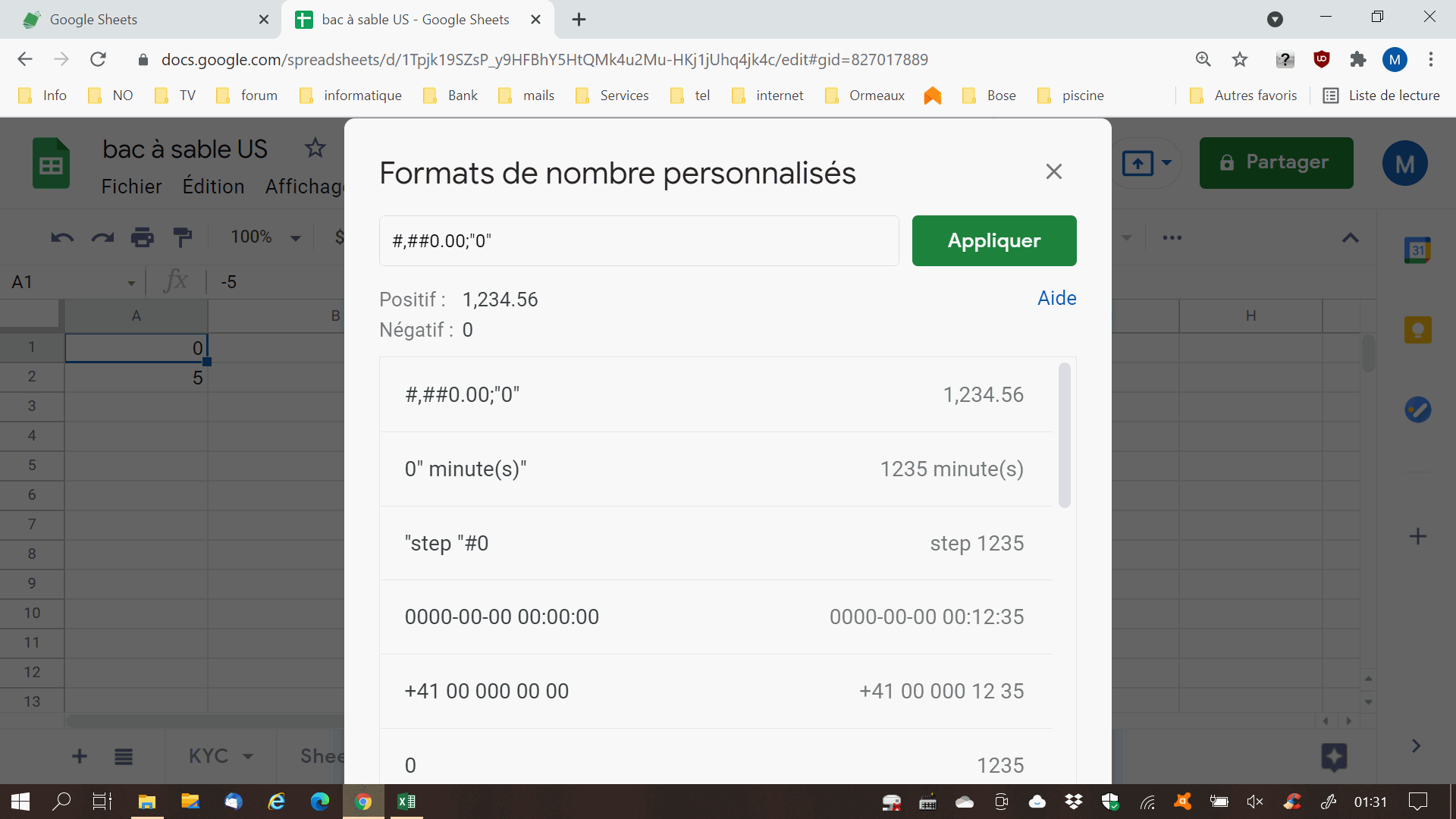
Task: Expand the KYC sheet tab menu arrow
Action: pos(248,756)
